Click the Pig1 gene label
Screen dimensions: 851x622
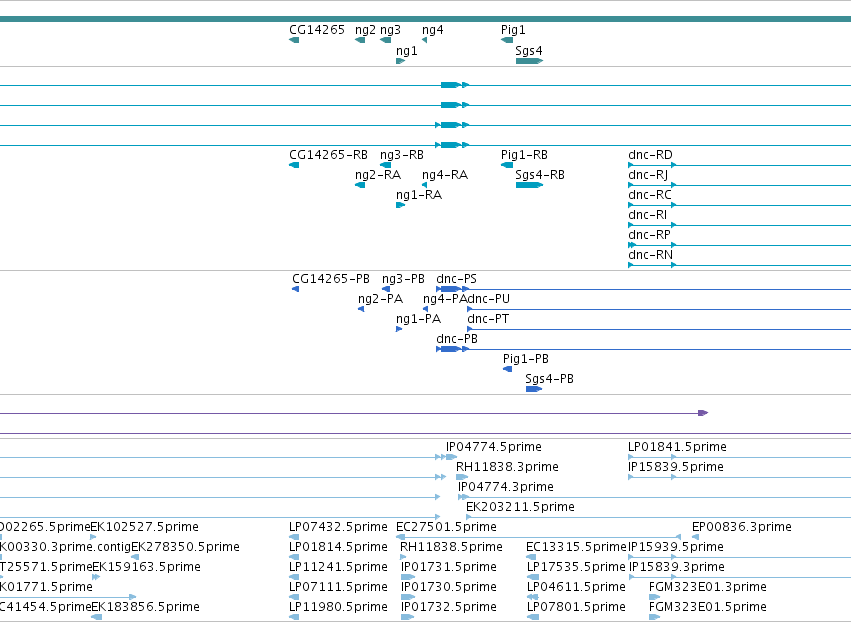513,30
